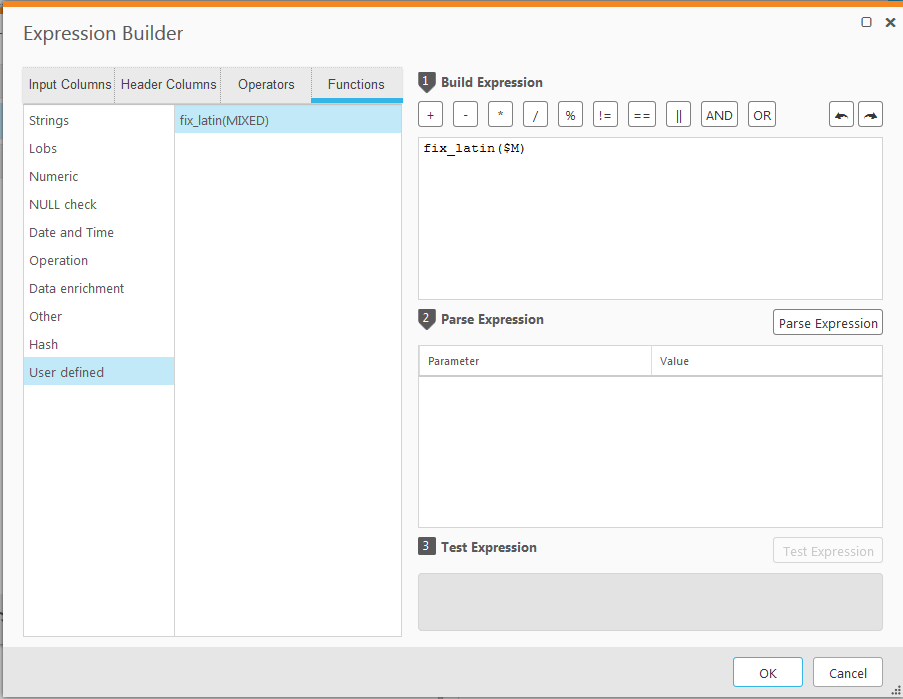Insert the AND logical operator
903x699 pixels.
pyautogui.click(x=719, y=115)
